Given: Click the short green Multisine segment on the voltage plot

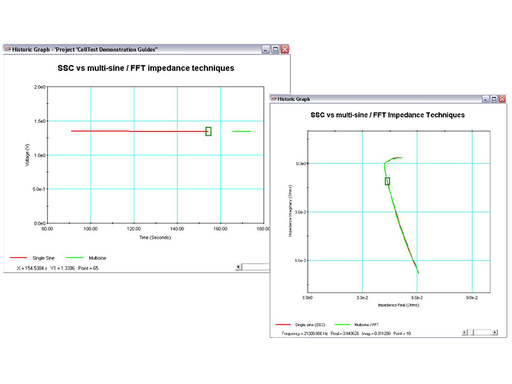Looking at the screenshot, I should (x=242, y=131).
